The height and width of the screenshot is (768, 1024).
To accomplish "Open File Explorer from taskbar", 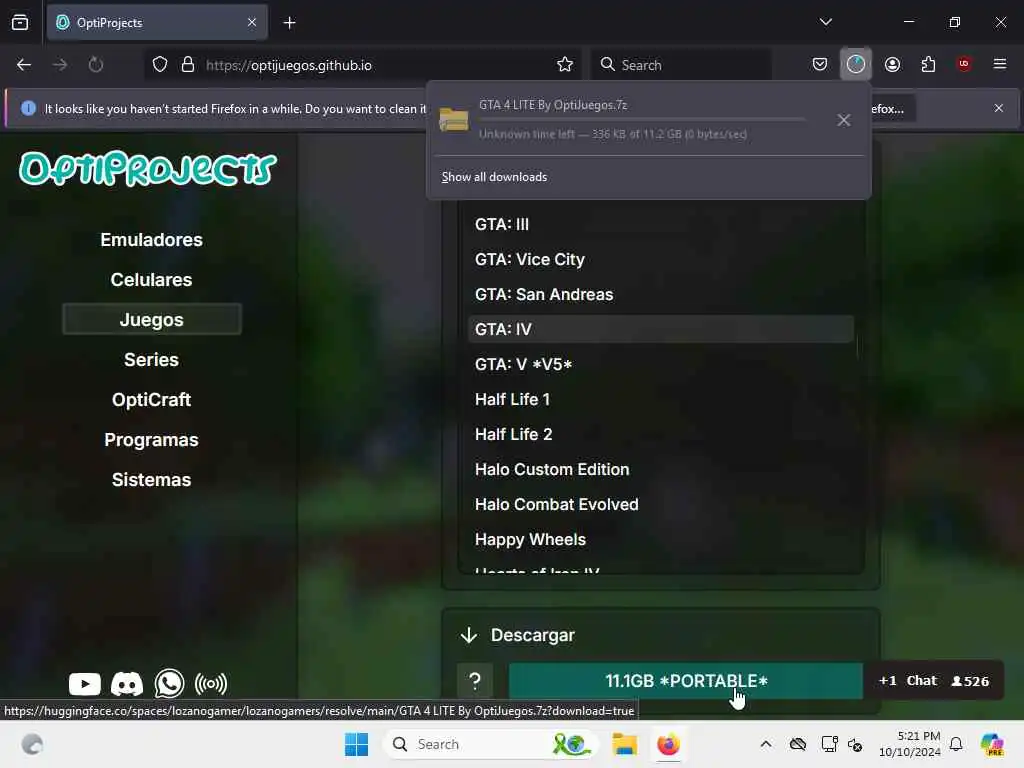I will coord(624,744).
